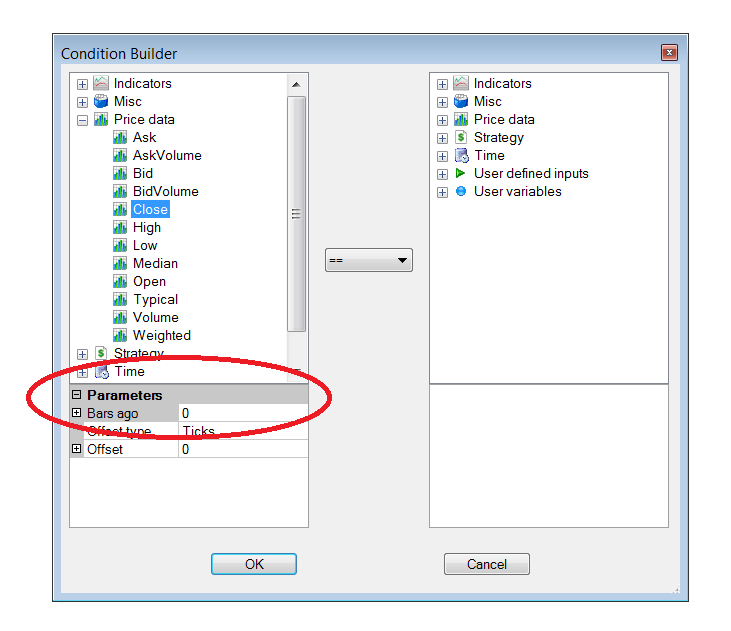
Task: Expand Indicators in the right tree
Action: [x=442, y=84]
